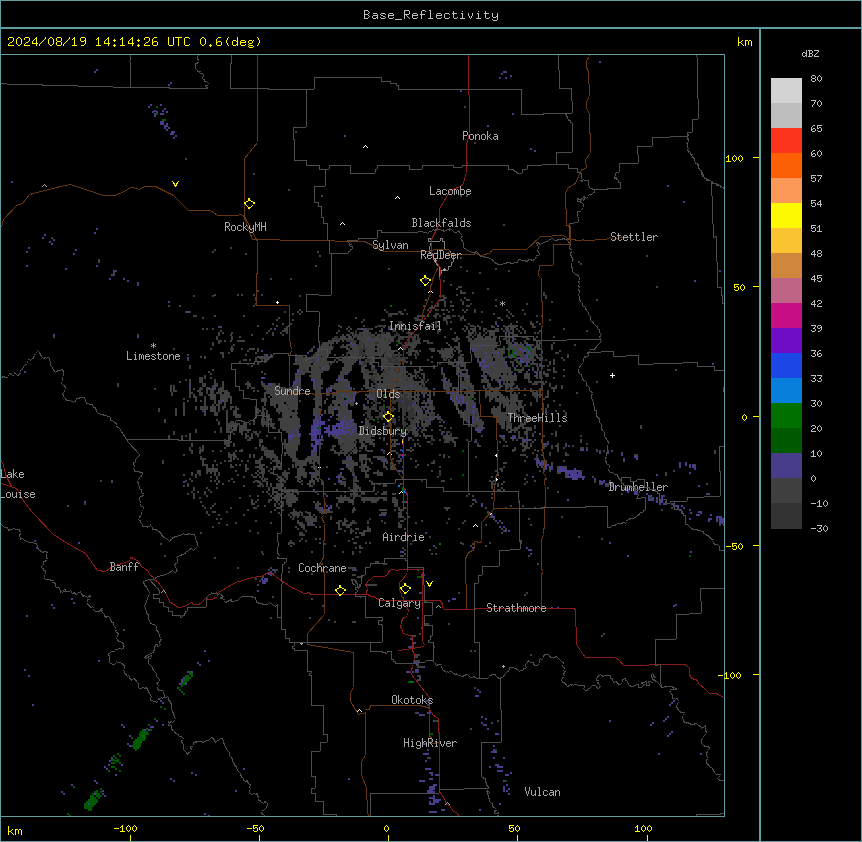Click the Sylvan label on the map
Image resolution: width=862 pixels, height=842 pixels.
tap(390, 245)
